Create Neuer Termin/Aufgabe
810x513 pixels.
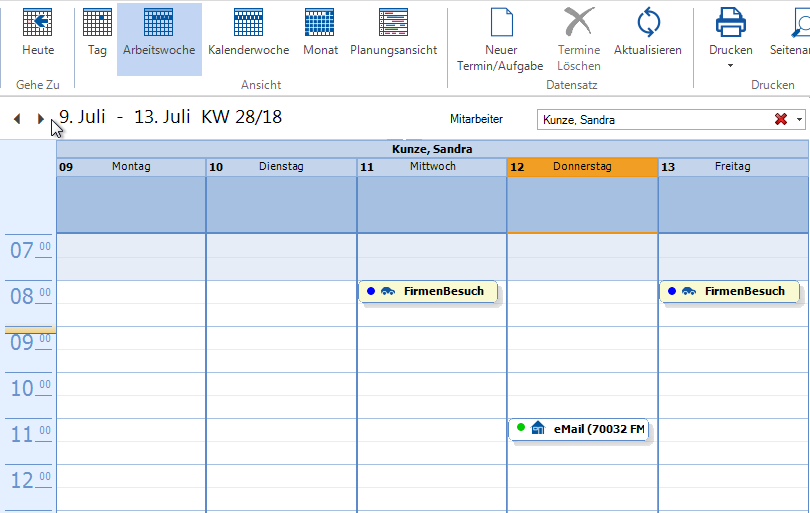click(500, 40)
